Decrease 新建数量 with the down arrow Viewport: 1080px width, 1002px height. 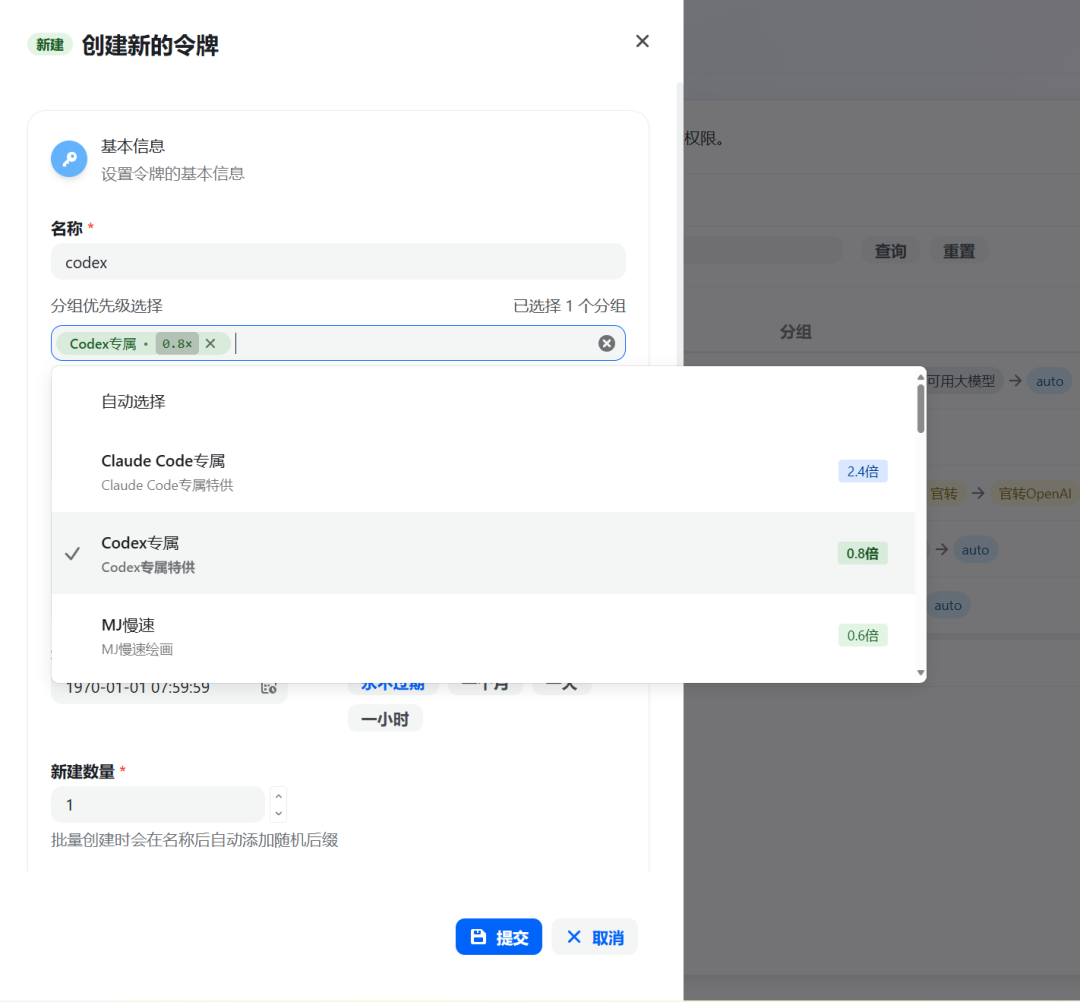pos(278,813)
